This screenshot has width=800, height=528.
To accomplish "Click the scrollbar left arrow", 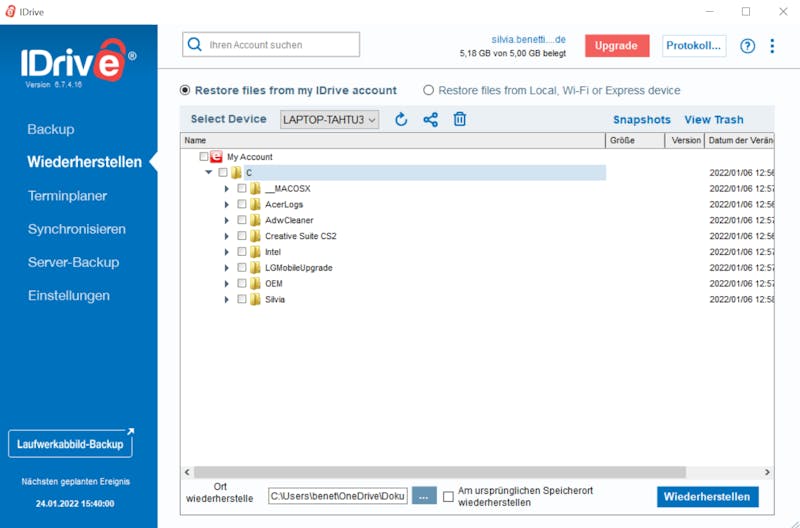I will pos(187,472).
